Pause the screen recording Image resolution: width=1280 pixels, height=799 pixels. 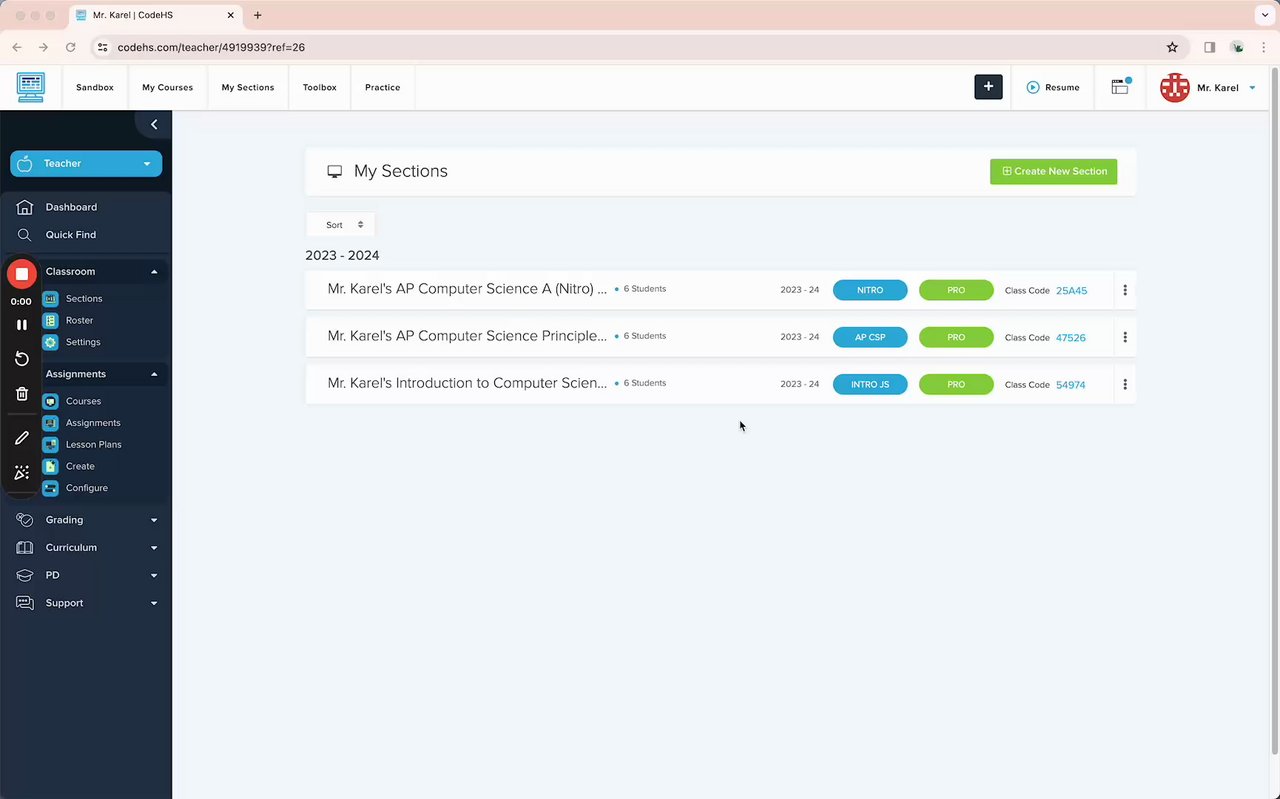(x=22, y=325)
